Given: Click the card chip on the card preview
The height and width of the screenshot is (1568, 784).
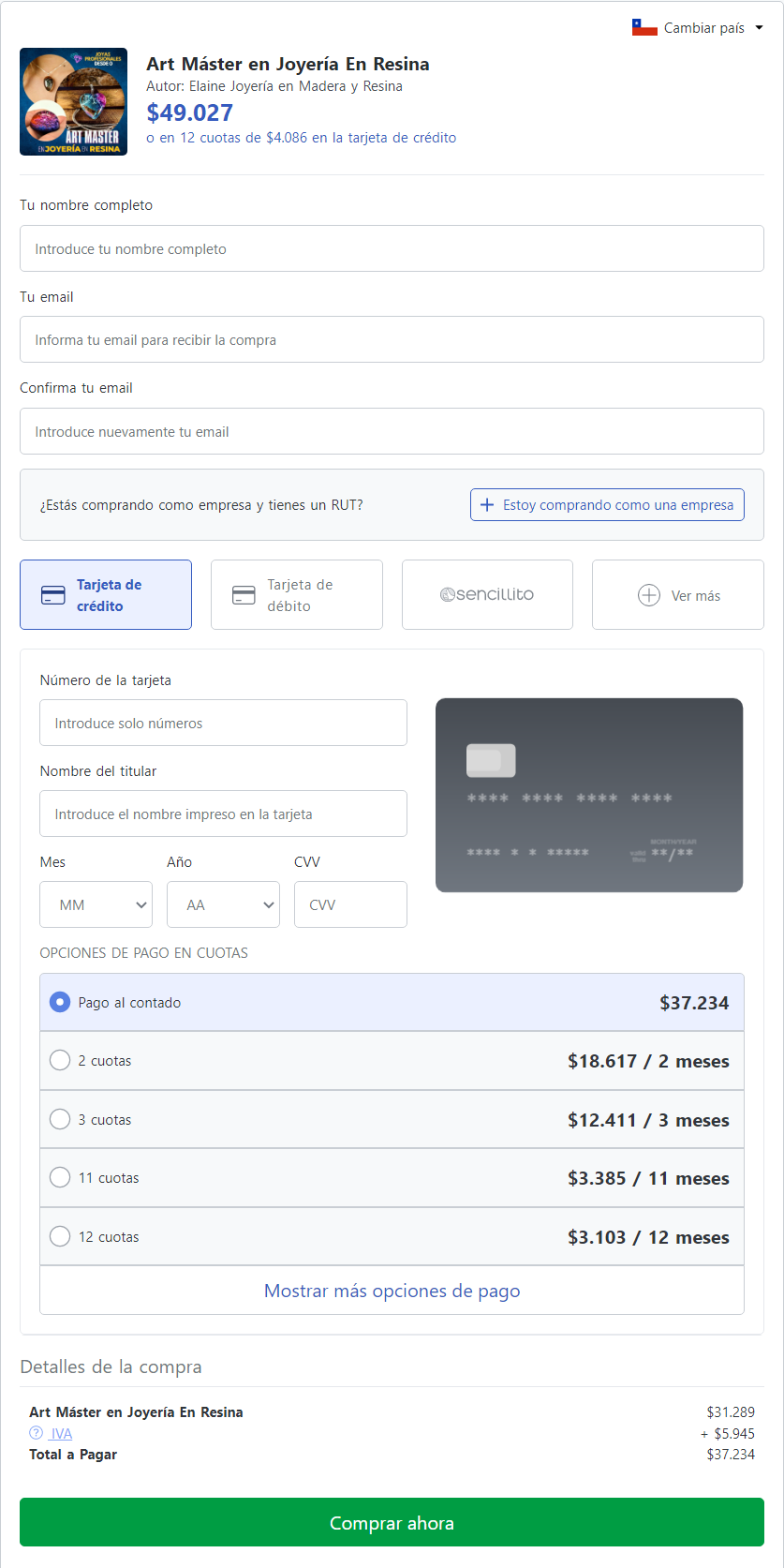Looking at the screenshot, I should 491,760.
